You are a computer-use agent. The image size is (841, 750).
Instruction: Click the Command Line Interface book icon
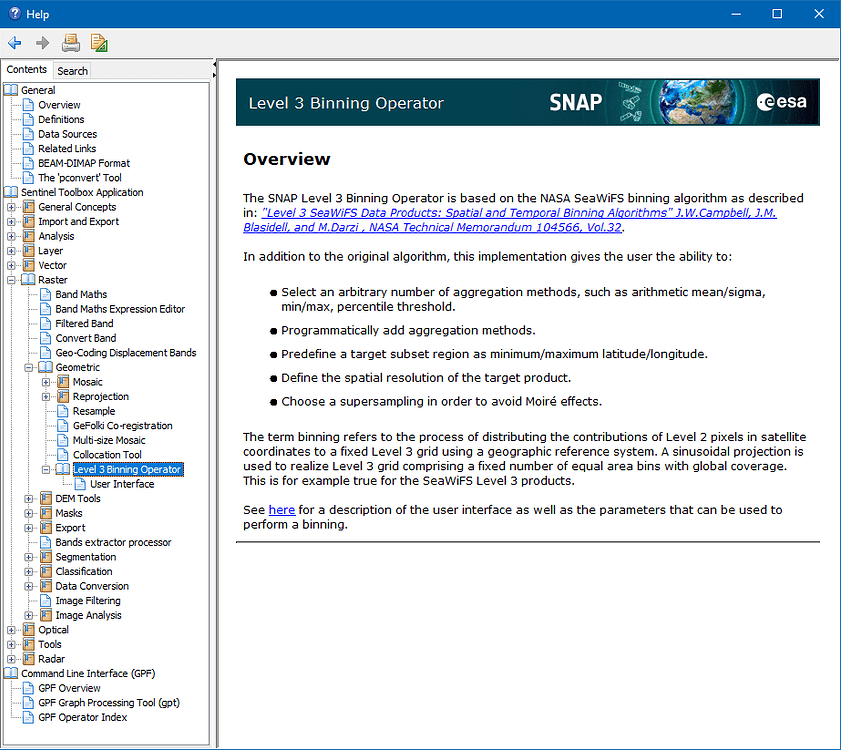pyautogui.click(x=11, y=673)
